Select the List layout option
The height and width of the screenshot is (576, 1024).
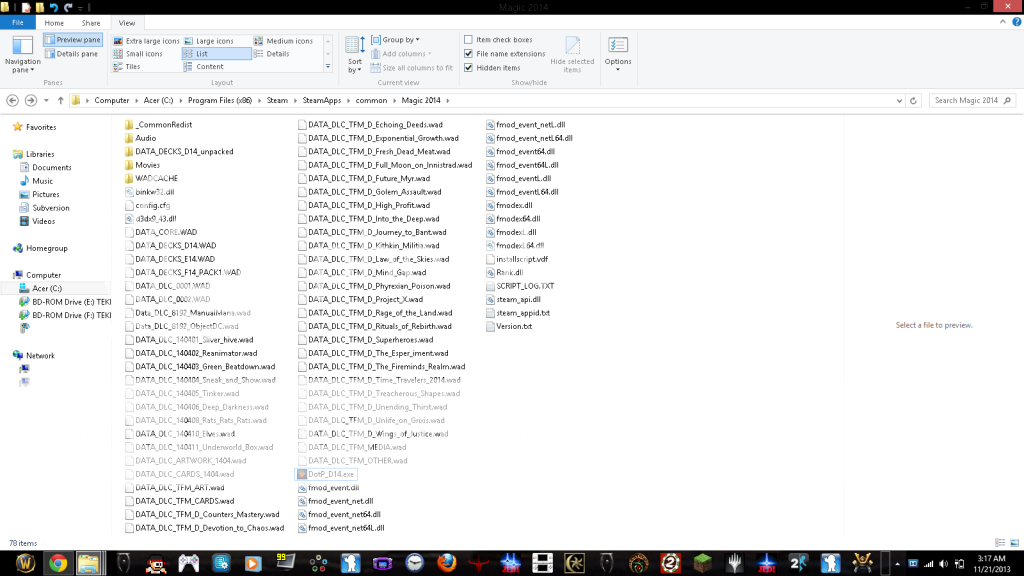(x=216, y=54)
